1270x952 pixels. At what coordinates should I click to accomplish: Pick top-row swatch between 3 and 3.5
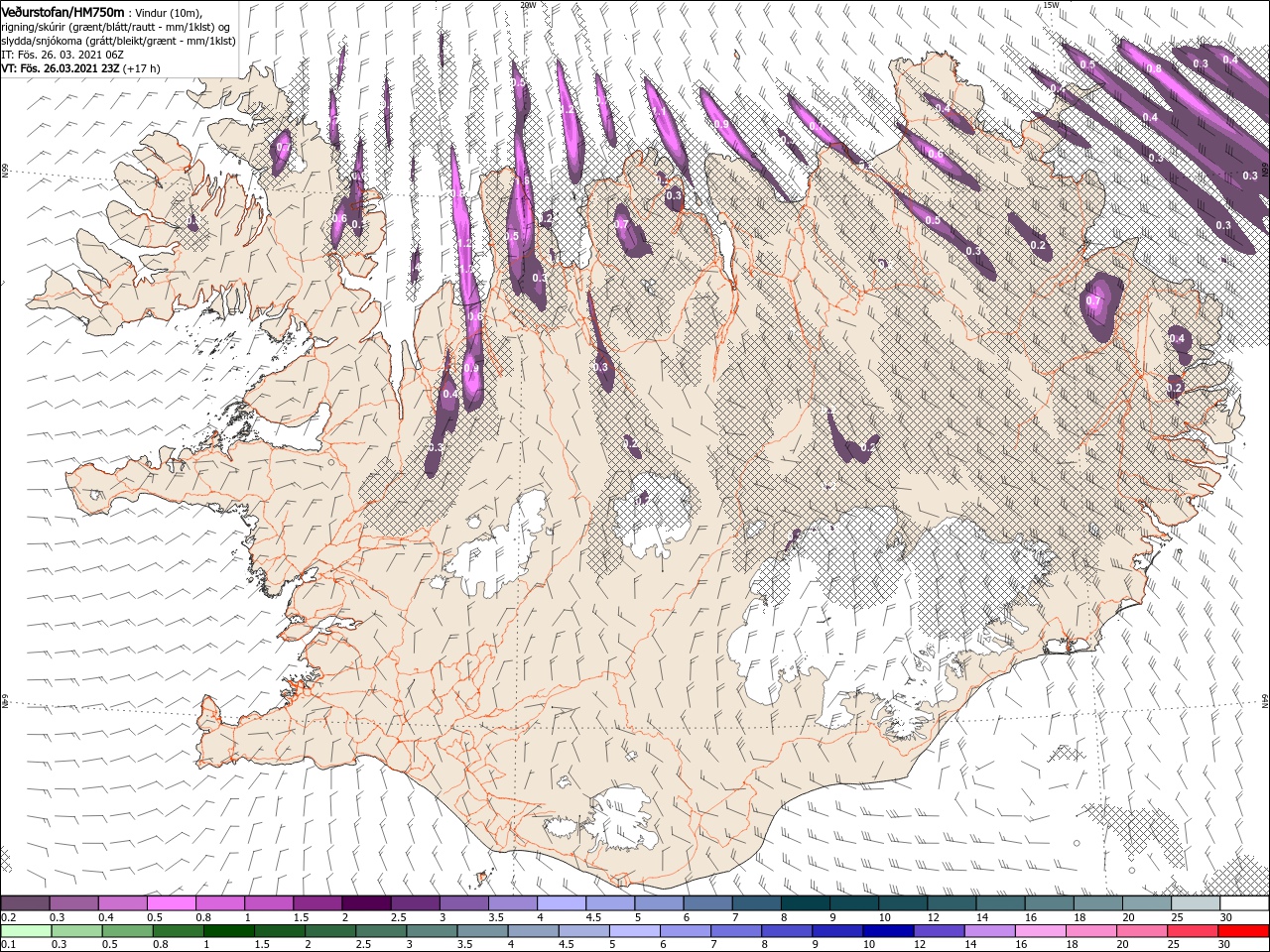pyautogui.click(x=464, y=903)
